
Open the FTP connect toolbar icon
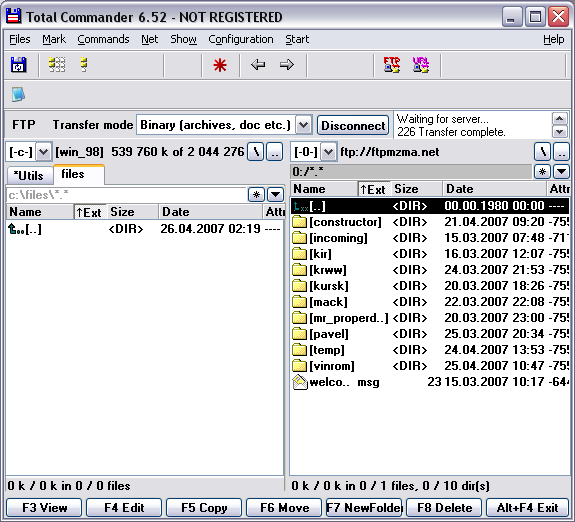click(x=392, y=65)
